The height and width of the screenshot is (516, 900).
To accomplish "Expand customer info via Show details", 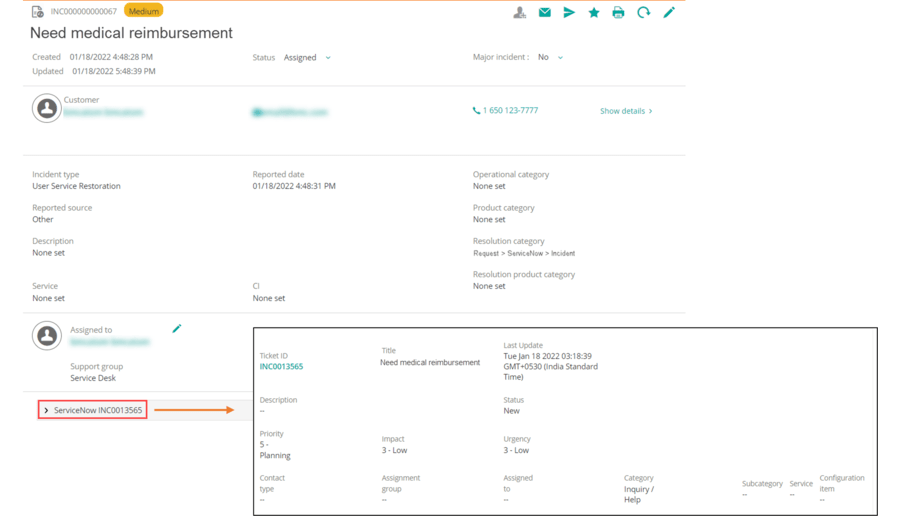I will (625, 111).
